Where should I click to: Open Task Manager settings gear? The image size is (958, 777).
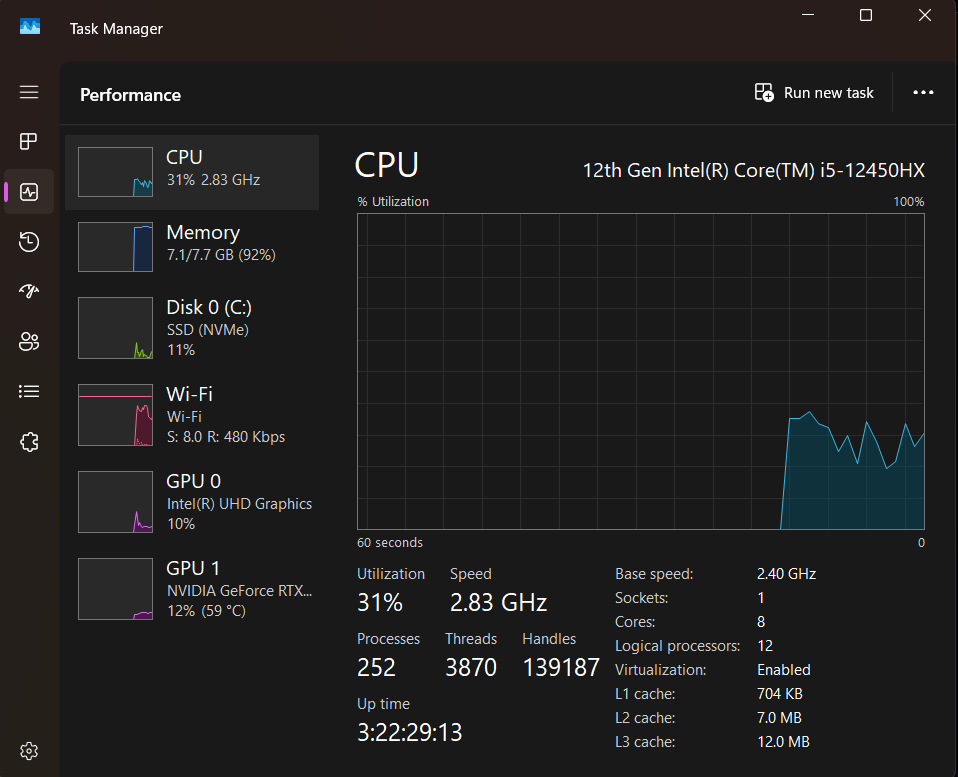click(x=29, y=750)
